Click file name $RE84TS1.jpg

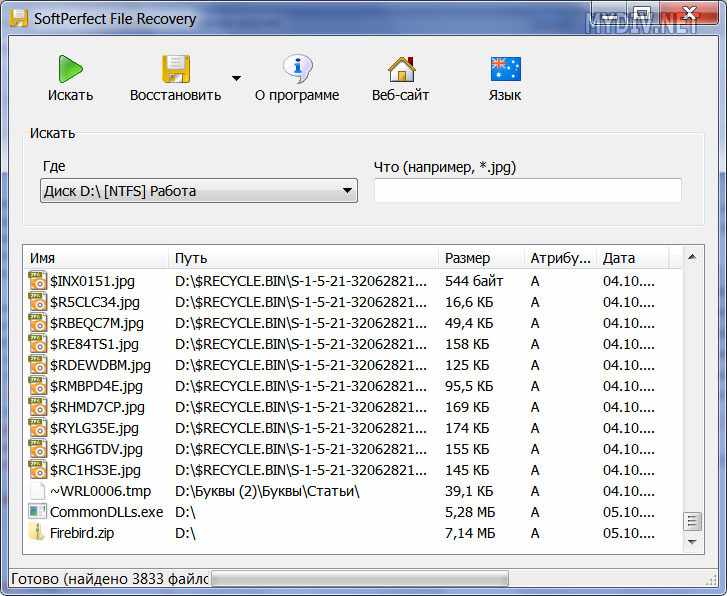coord(94,344)
